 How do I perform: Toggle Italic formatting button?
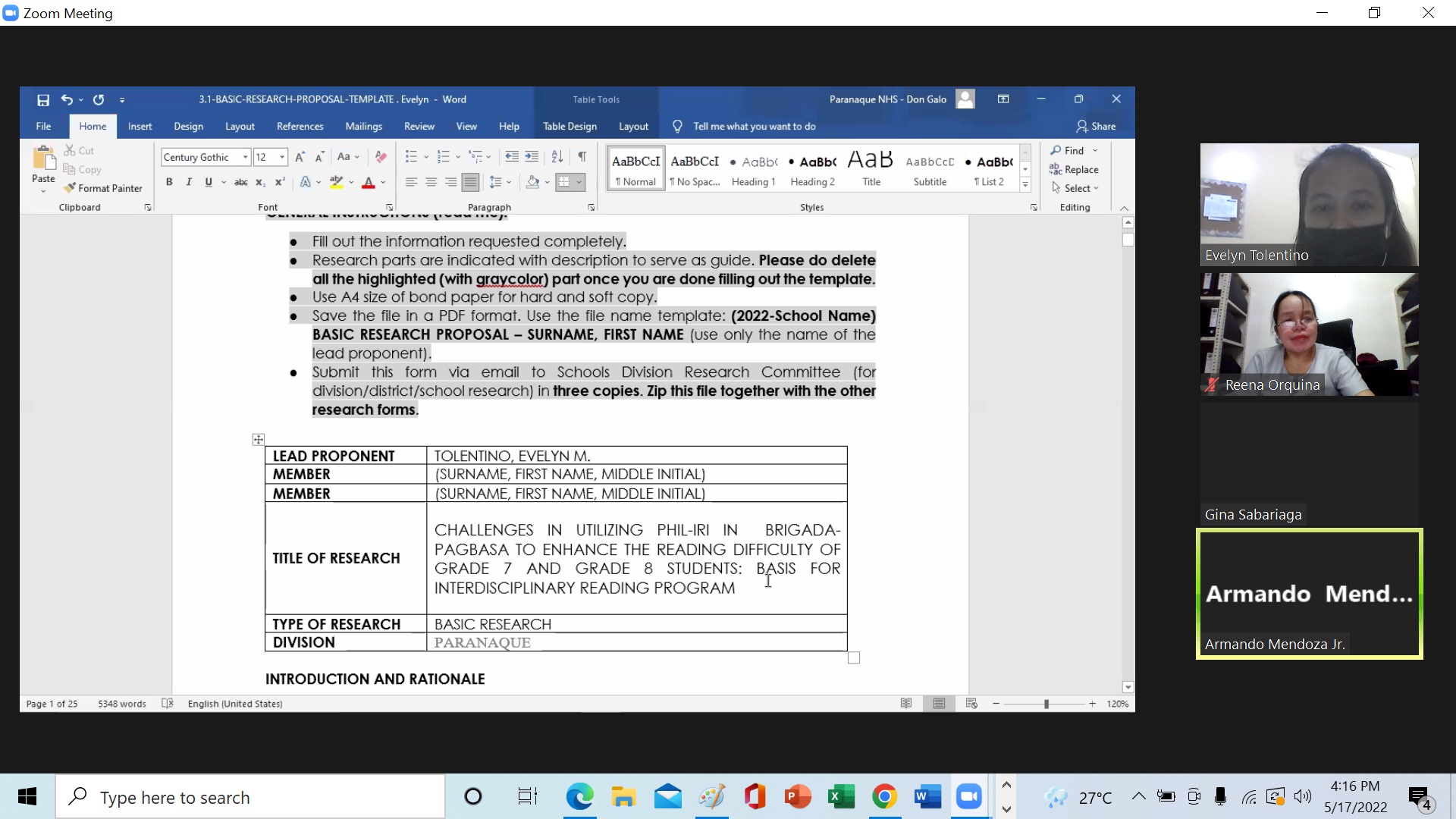click(189, 182)
